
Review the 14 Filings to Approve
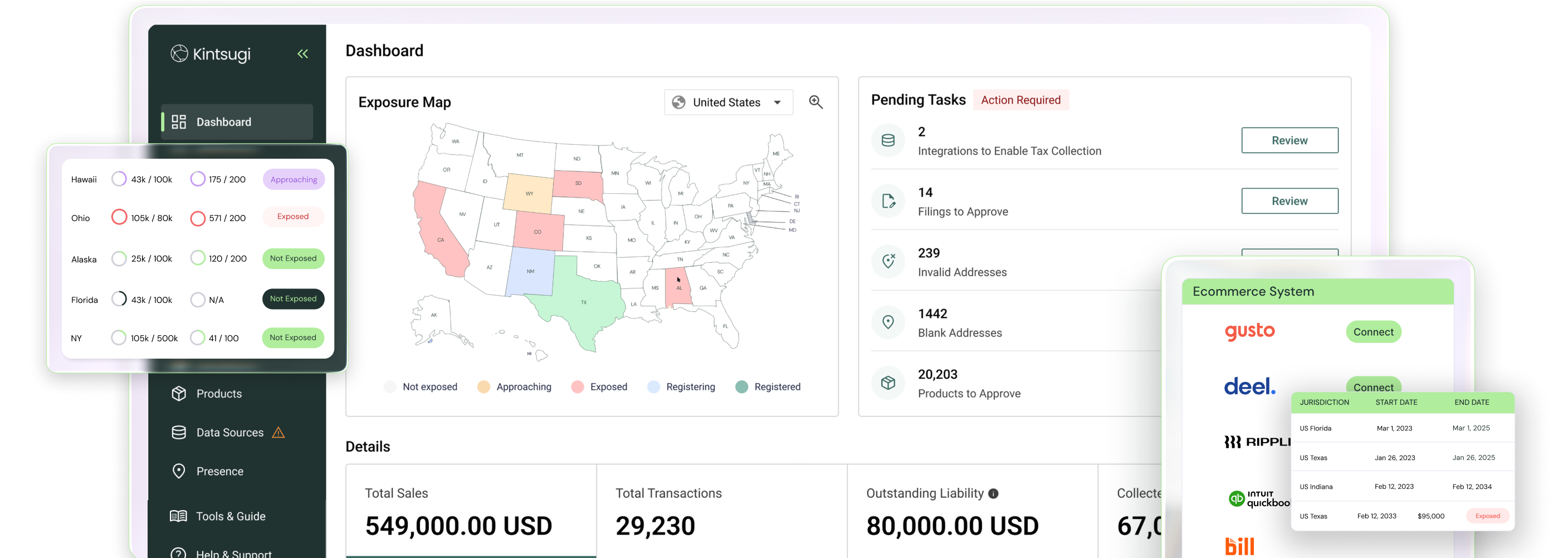(x=1289, y=201)
